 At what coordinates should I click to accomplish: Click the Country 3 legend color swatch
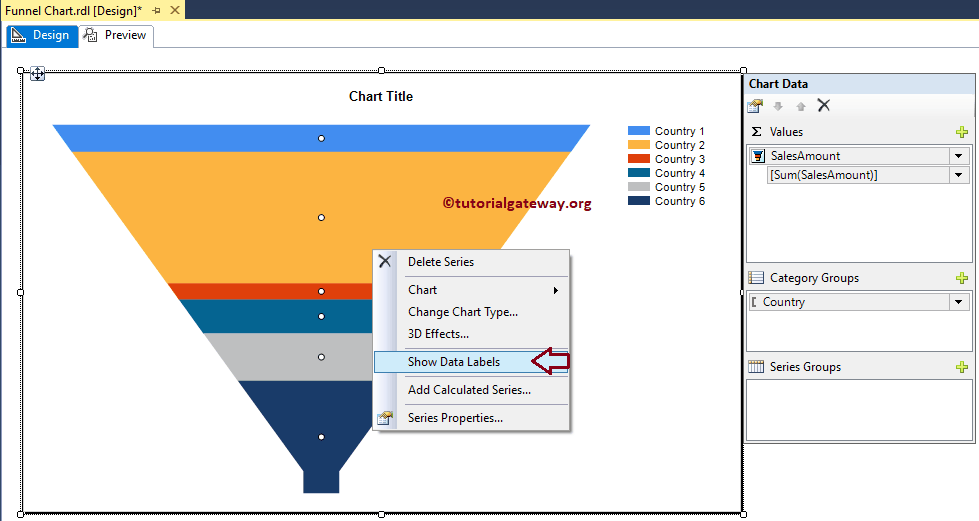tap(639, 159)
